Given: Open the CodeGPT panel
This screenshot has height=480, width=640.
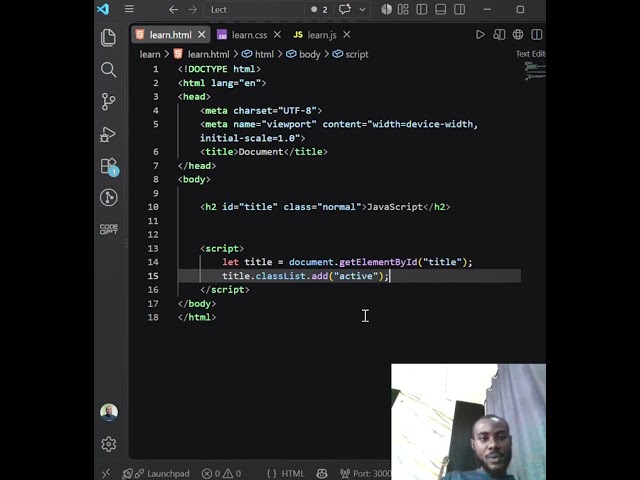Looking at the screenshot, I should pos(109,229).
